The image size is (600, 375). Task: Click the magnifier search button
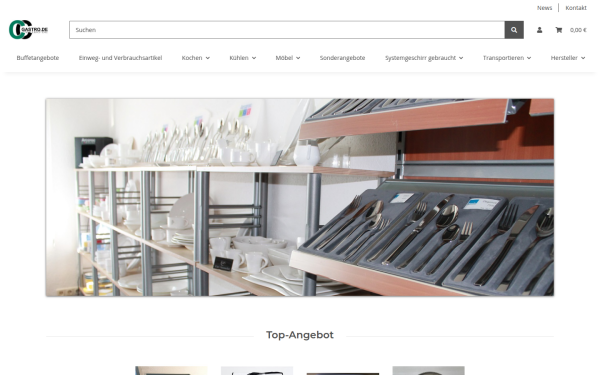click(514, 30)
